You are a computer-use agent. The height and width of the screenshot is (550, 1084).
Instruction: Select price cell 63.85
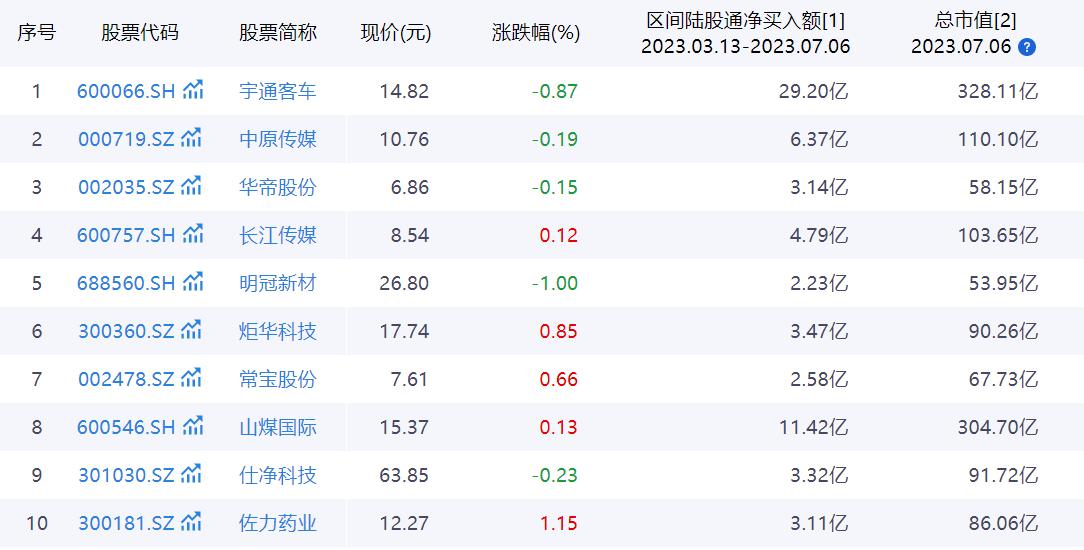[404, 475]
